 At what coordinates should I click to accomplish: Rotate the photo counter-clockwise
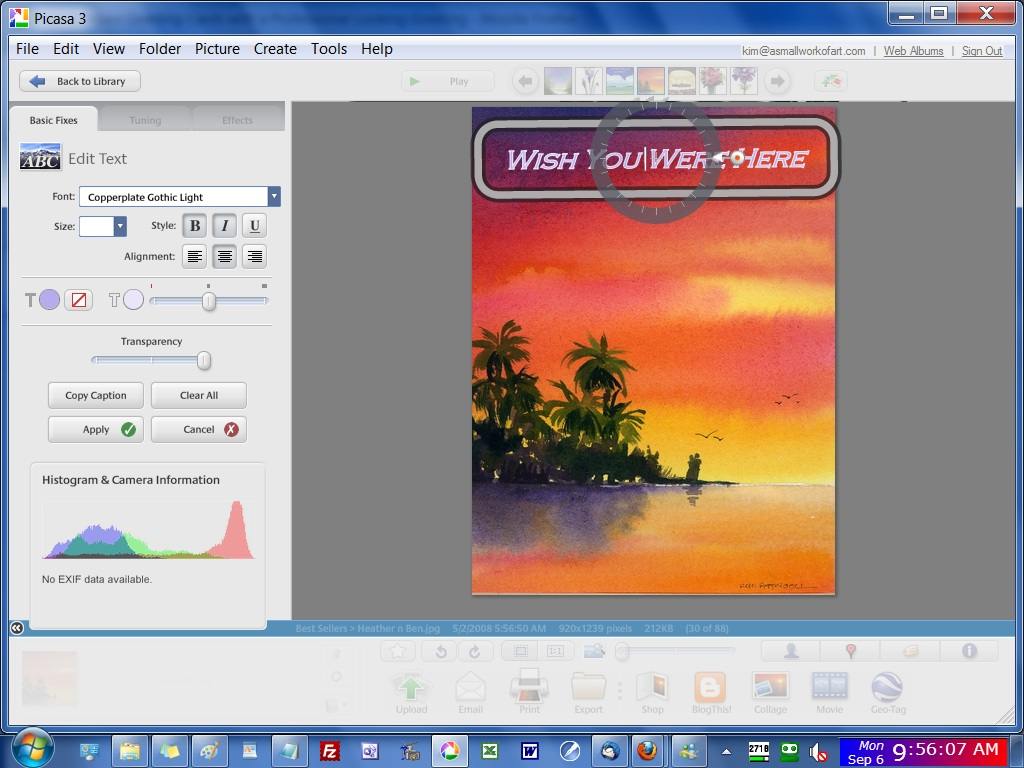click(x=441, y=651)
